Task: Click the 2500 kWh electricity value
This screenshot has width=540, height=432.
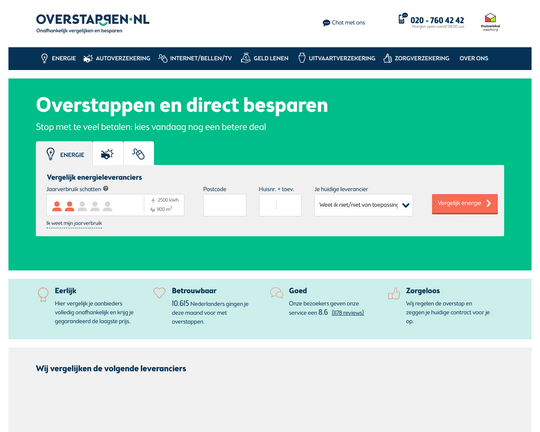Action: [x=168, y=200]
